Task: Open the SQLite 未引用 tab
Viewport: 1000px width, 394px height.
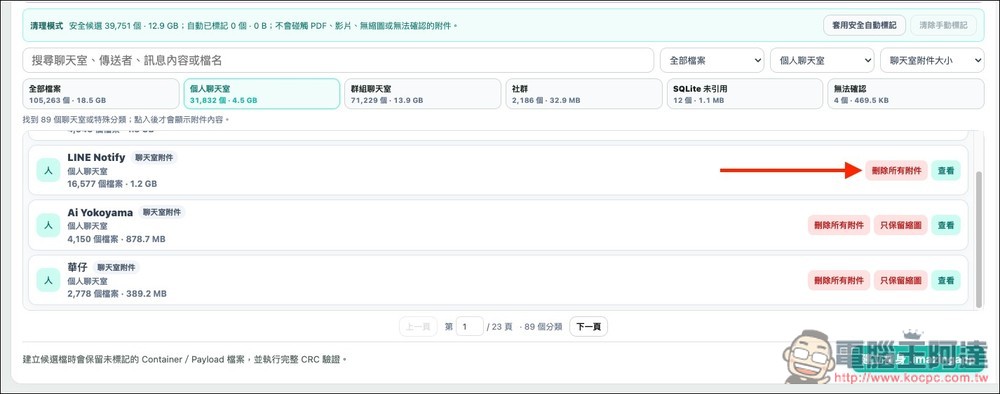Action: pyautogui.click(x=744, y=94)
